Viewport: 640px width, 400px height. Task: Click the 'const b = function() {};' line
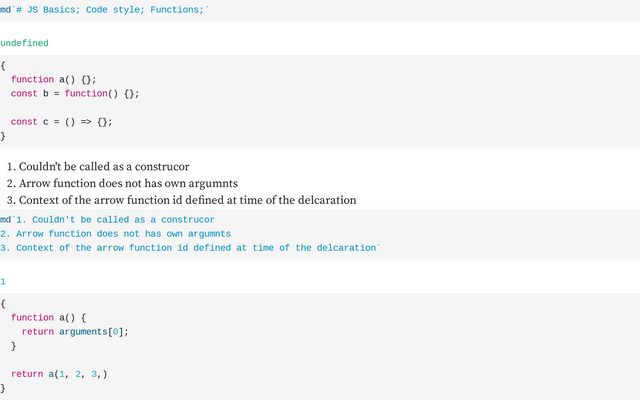pyautogui.click(x=75, y=94)
